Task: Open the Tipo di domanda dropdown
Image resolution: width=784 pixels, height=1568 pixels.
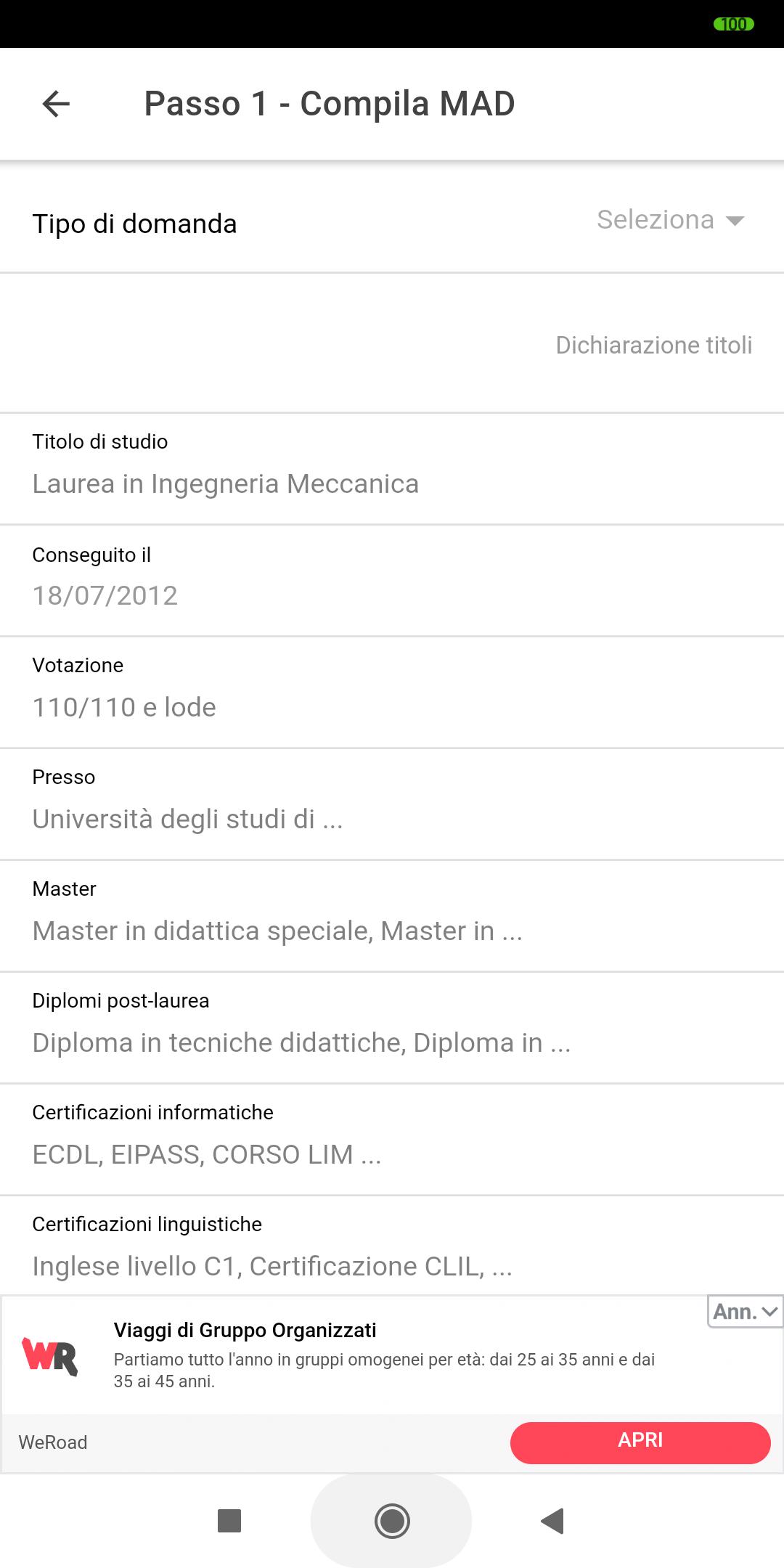Action: click(x=392, y=221)
